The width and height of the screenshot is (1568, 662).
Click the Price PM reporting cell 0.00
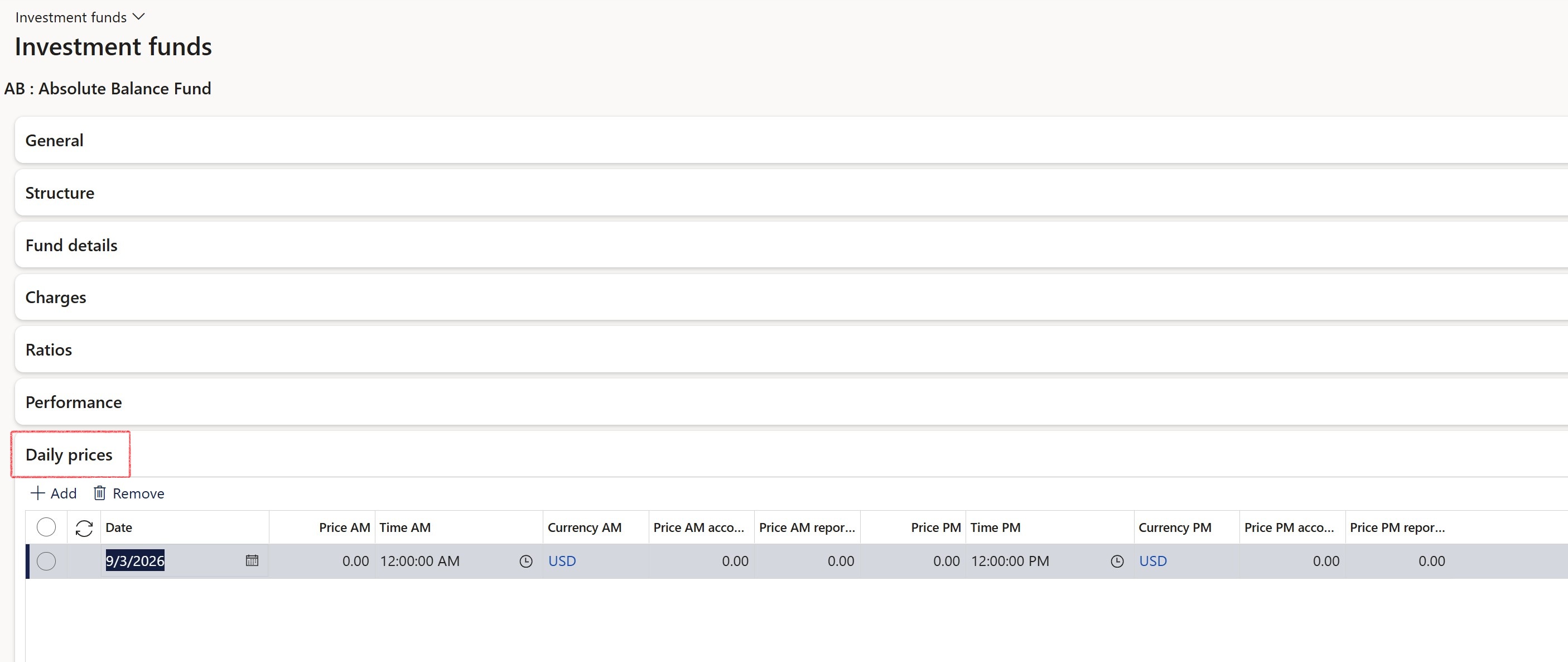(1398, 561)
